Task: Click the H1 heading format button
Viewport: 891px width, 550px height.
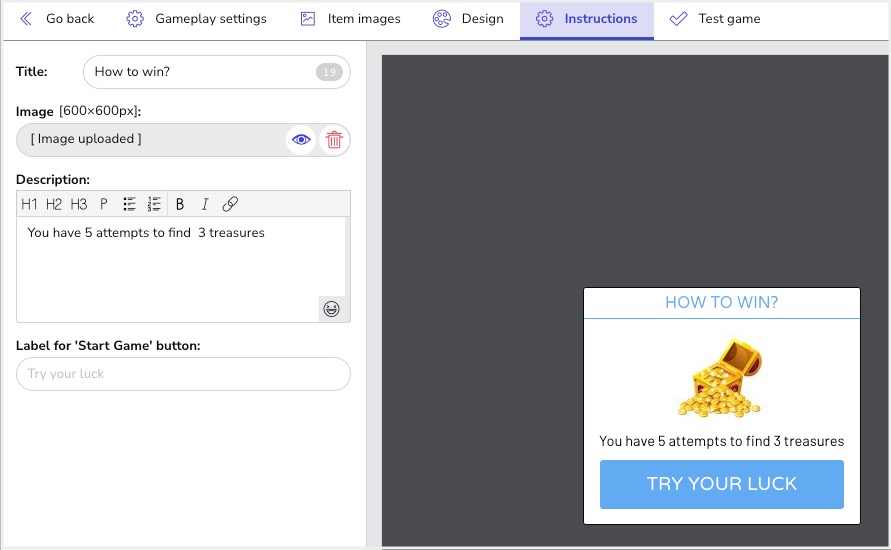Action: tap(29, 204)
